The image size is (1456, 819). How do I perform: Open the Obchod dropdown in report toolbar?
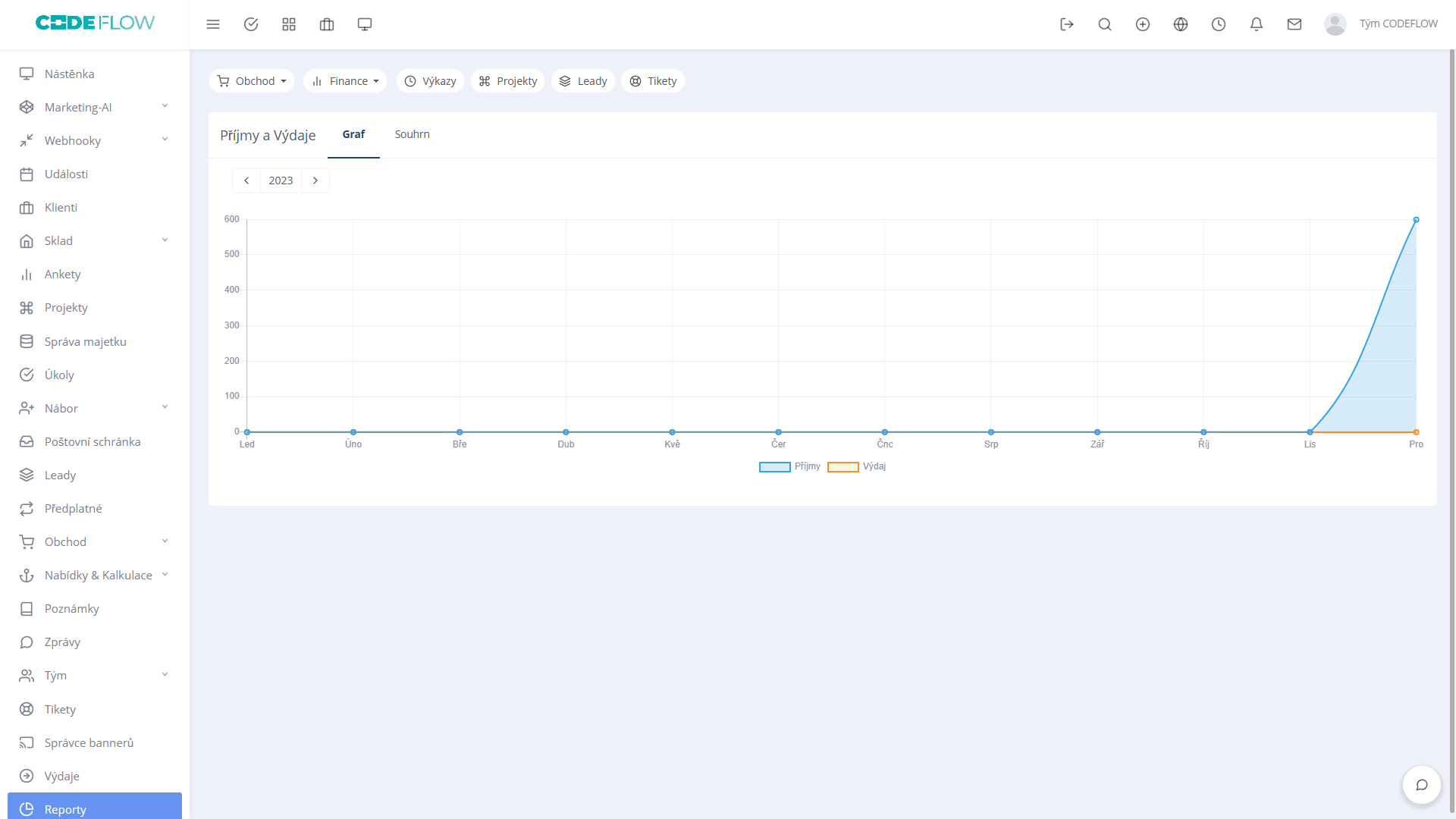252,81
